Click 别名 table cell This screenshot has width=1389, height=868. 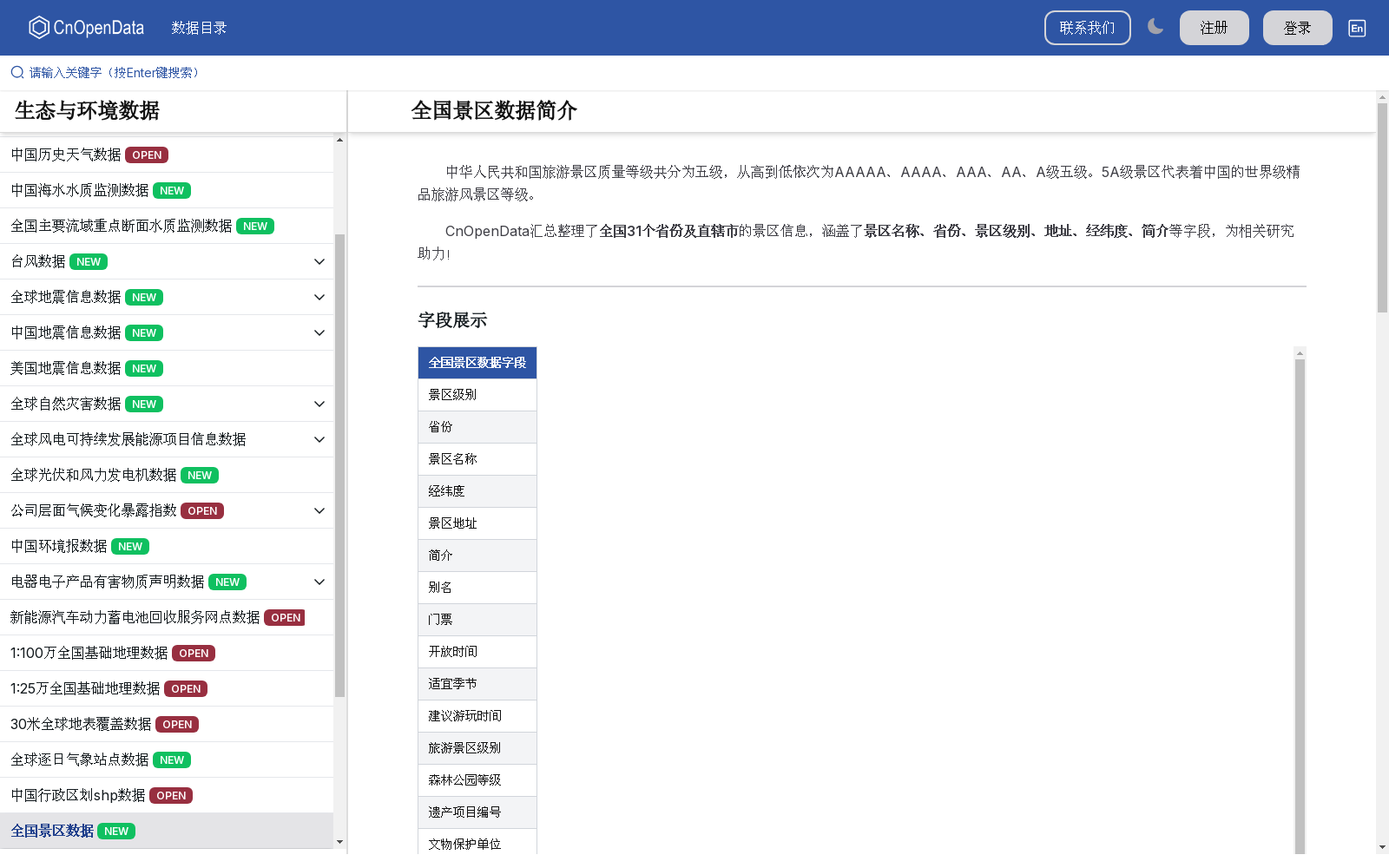[477, 588]
